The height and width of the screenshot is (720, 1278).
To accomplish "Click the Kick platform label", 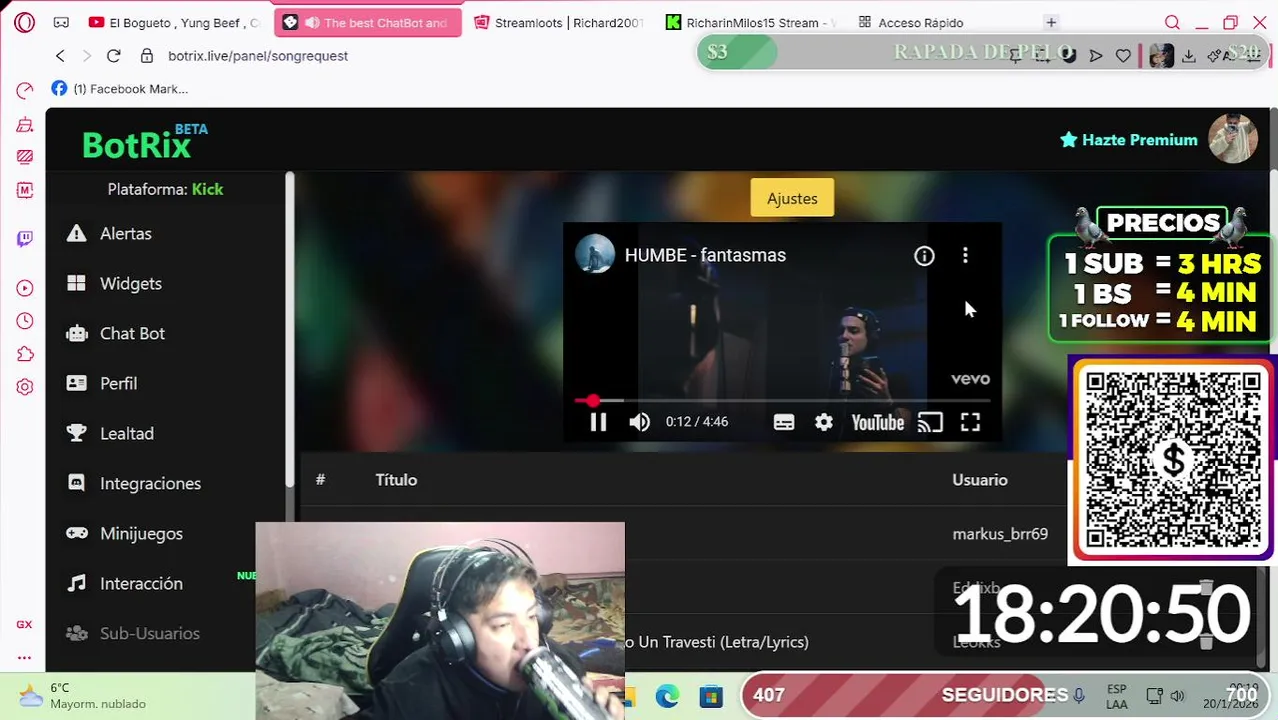I will (207, 189).
